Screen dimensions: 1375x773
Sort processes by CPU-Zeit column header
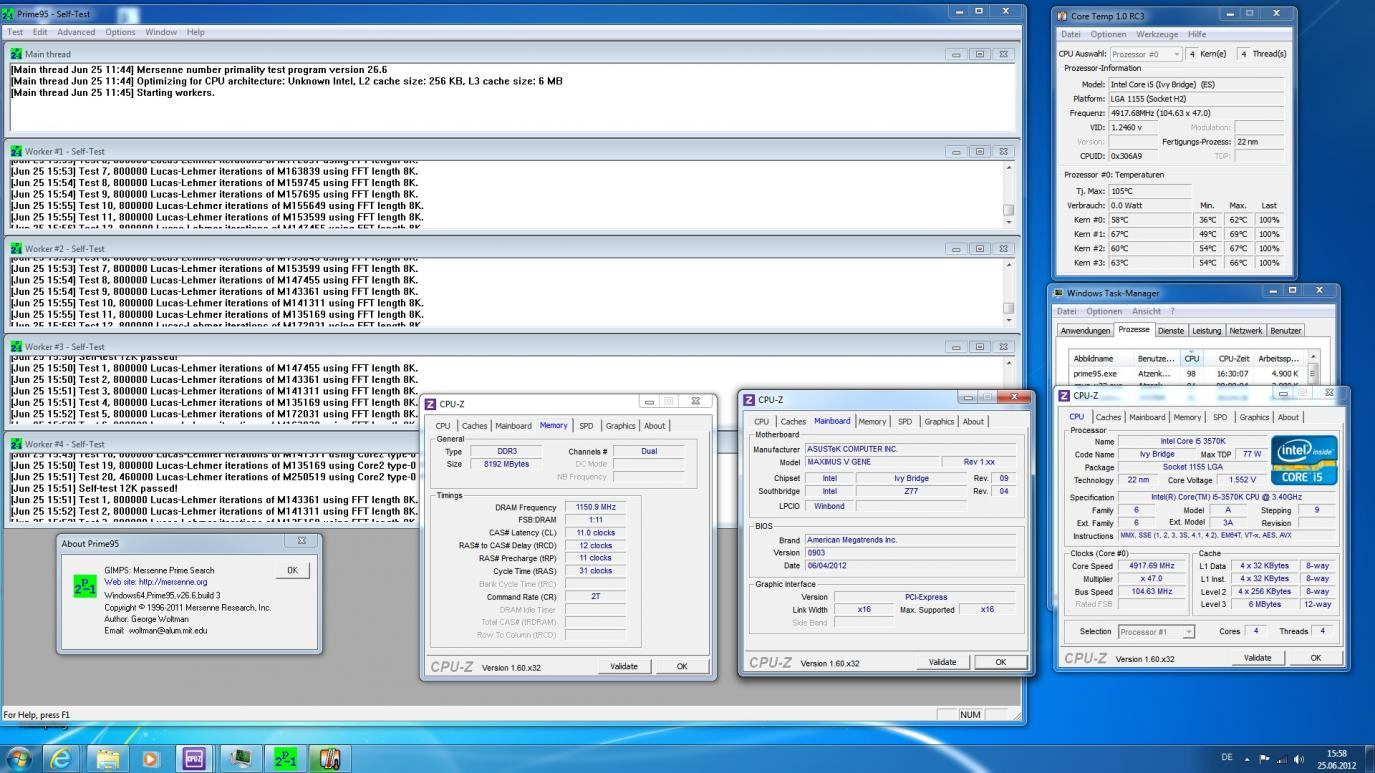tap(1227, 357)
